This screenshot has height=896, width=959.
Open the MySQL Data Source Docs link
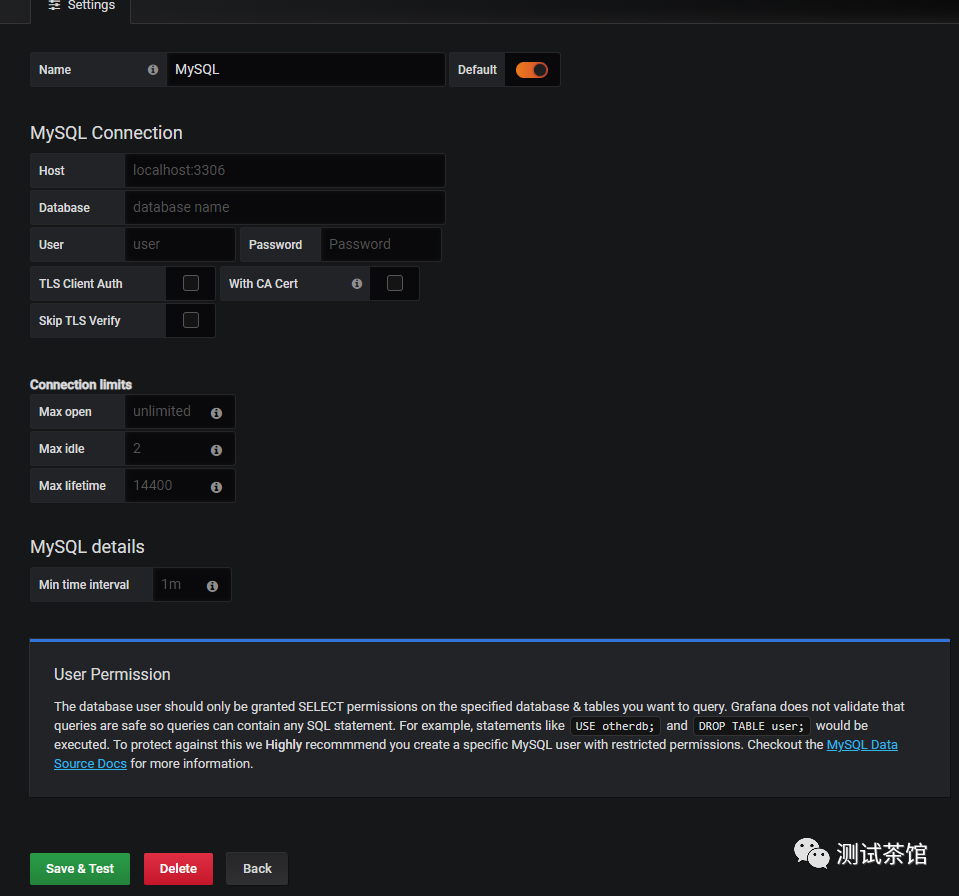pyautogui.click(x=862, y=745)
